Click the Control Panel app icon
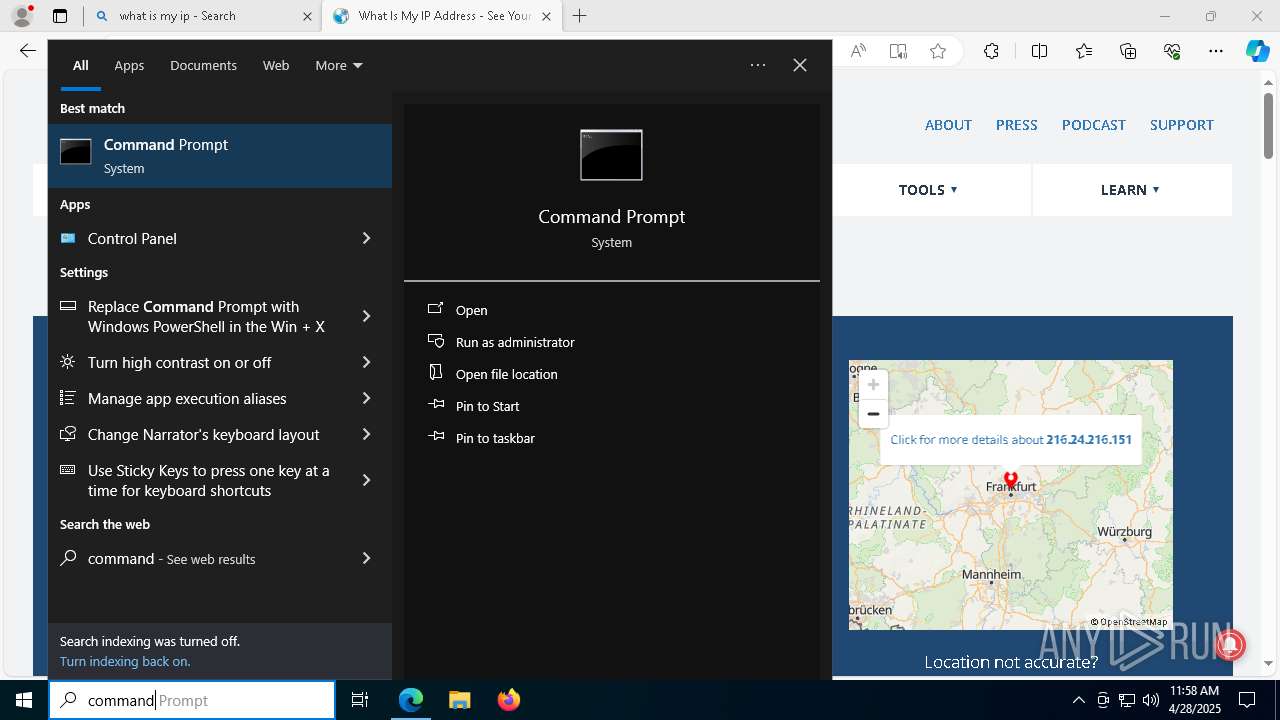The width and height of the screenshot is (1280, 720). point(68,238)
